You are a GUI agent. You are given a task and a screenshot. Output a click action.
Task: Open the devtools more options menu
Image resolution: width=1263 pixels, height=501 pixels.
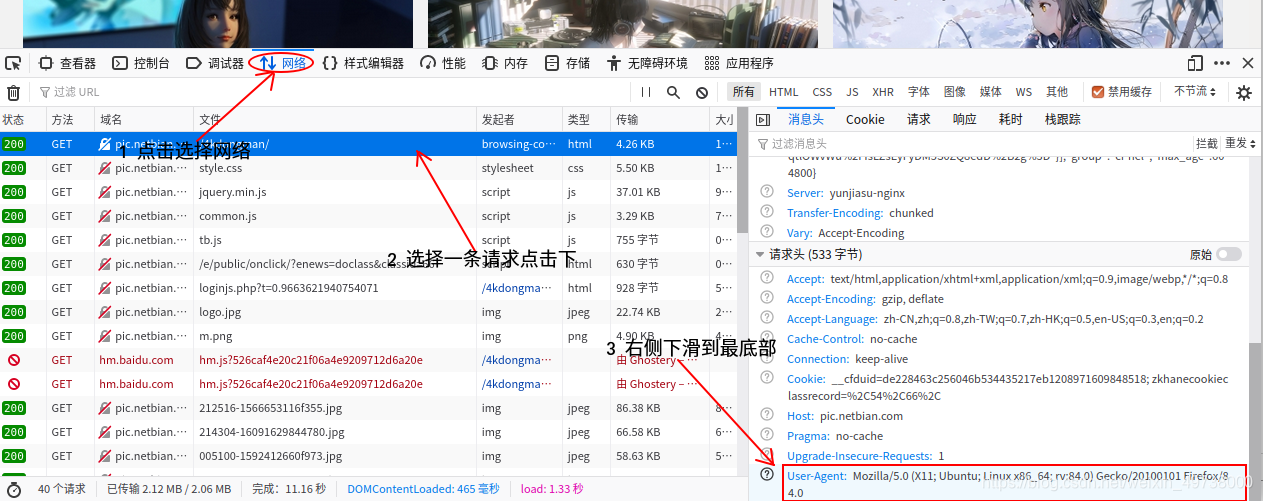click(x=1220, y=63)
